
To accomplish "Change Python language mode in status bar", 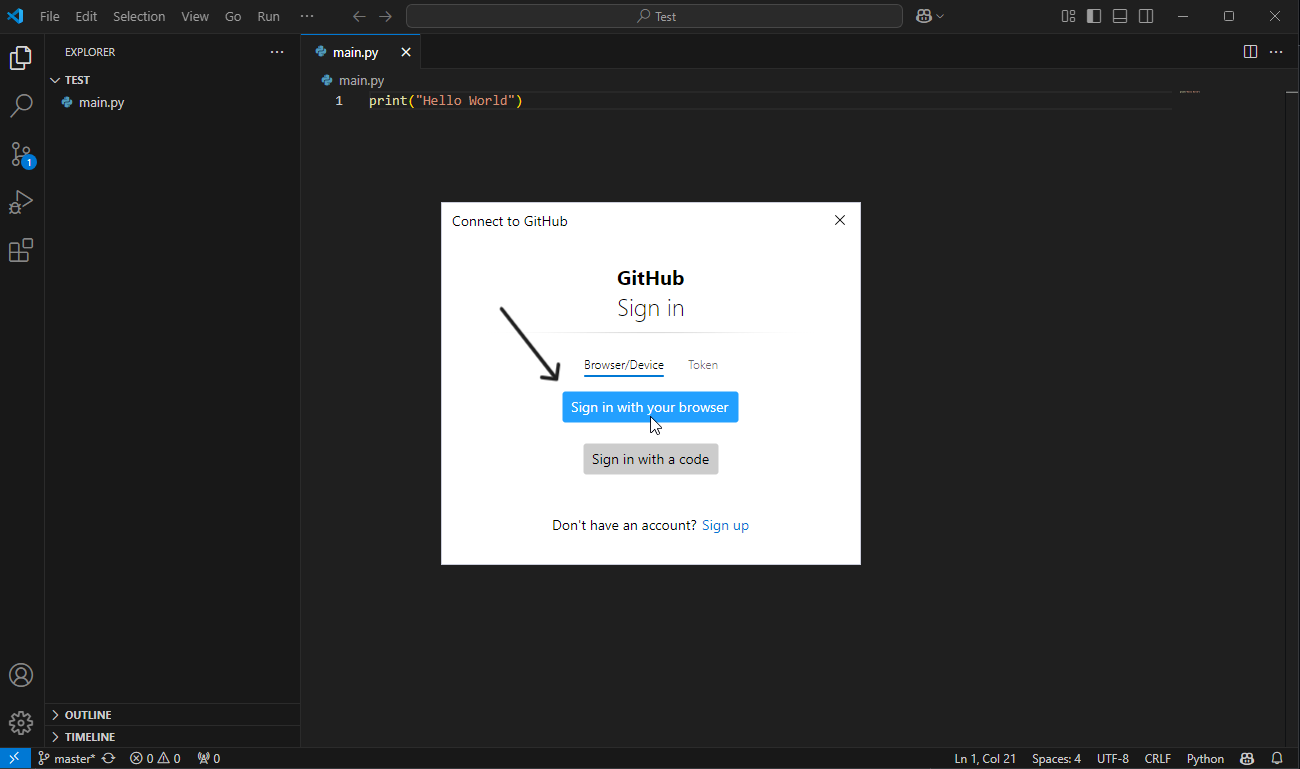I will point(1205,758).
